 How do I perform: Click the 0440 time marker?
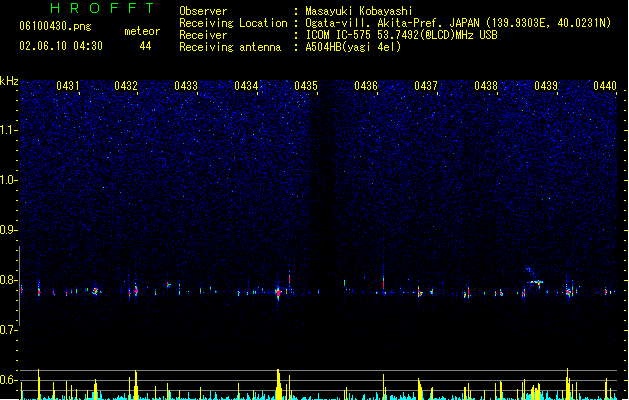pos(605,86)
